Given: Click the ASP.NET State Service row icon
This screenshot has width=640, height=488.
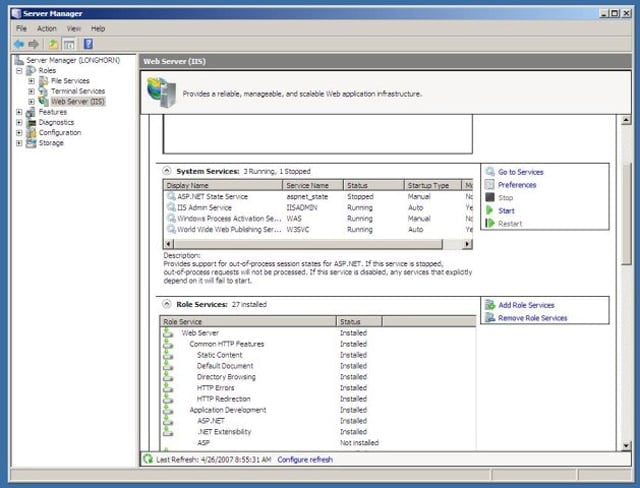Looking at the screenshot, I should [171, 196].
